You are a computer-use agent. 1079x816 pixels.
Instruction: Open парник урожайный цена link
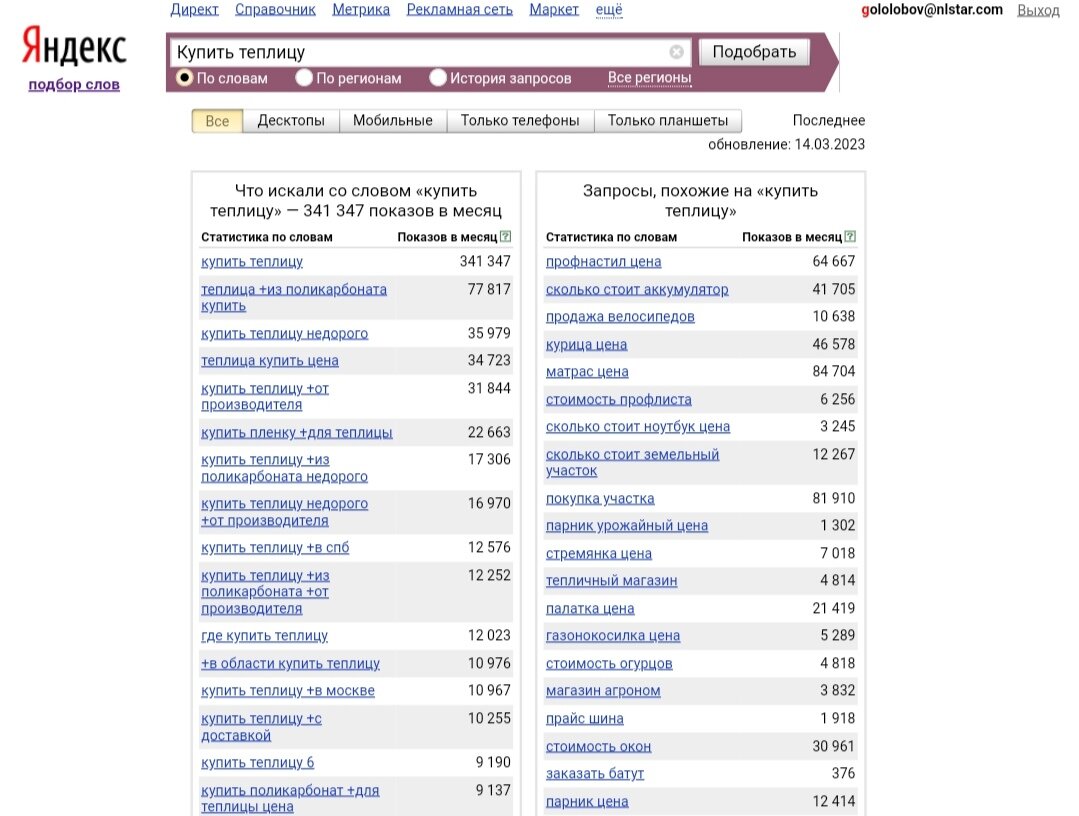click(x=627, y=526)
